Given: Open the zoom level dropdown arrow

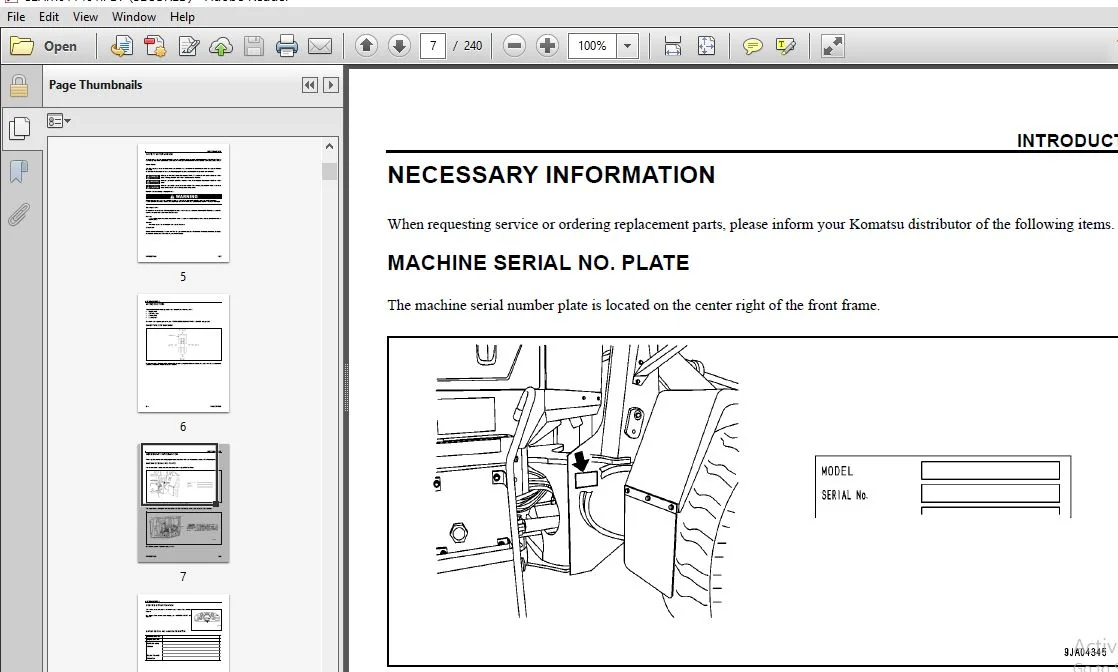Looking at the screenshot, I should (627, 46).
